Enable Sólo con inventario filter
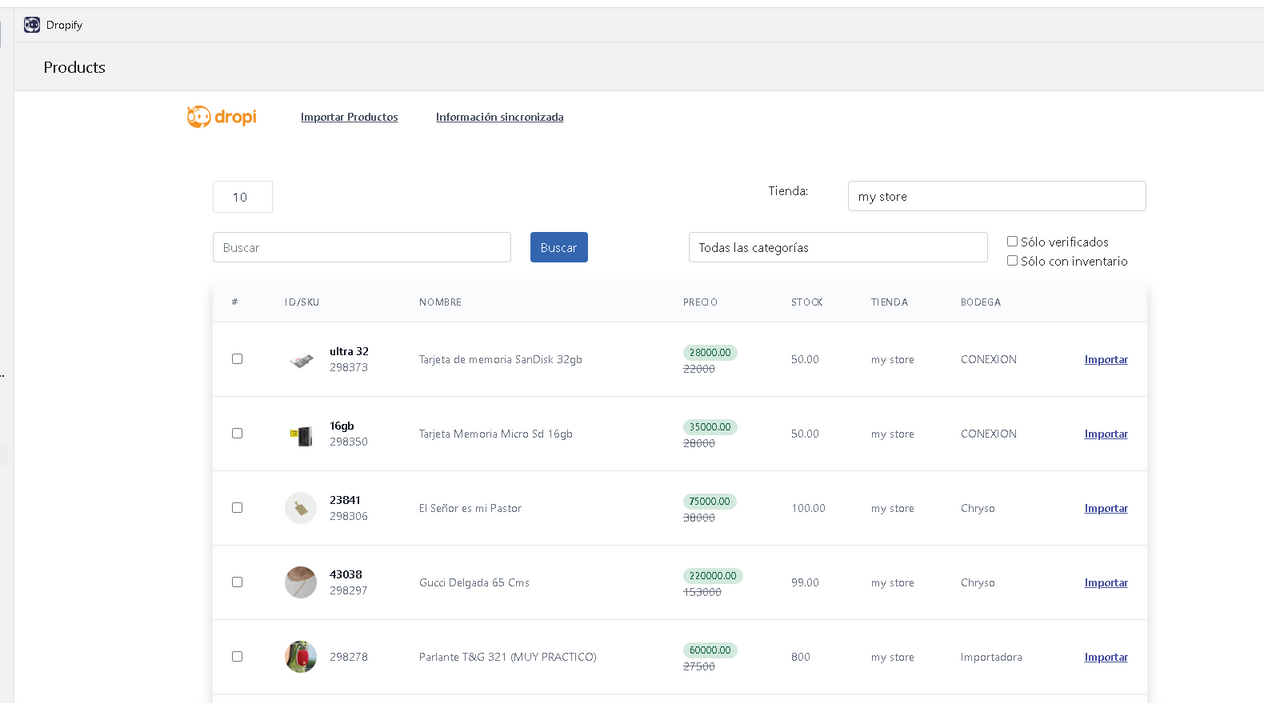The height and width of the screenshot is (720, 1280). pyautogui.click(x=1012, y=261)
